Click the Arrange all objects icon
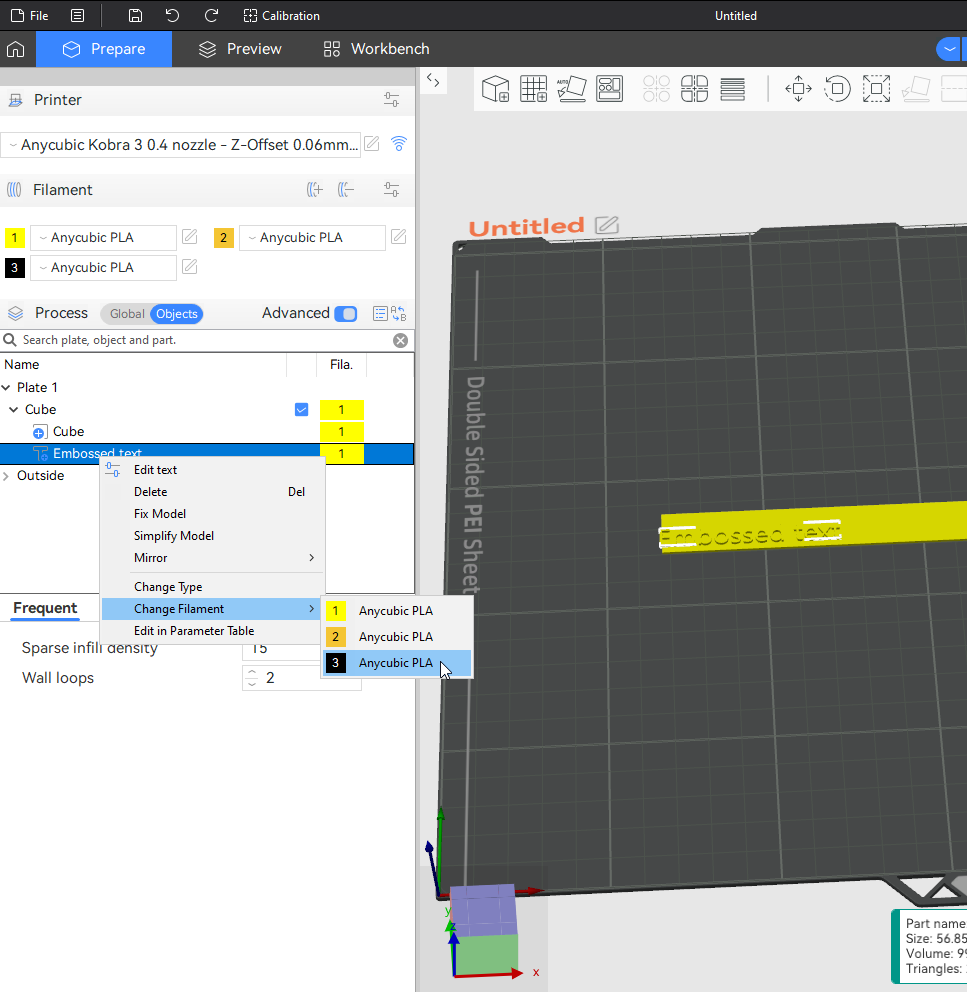This screenshot has height=992, width=967. [610, 89]
